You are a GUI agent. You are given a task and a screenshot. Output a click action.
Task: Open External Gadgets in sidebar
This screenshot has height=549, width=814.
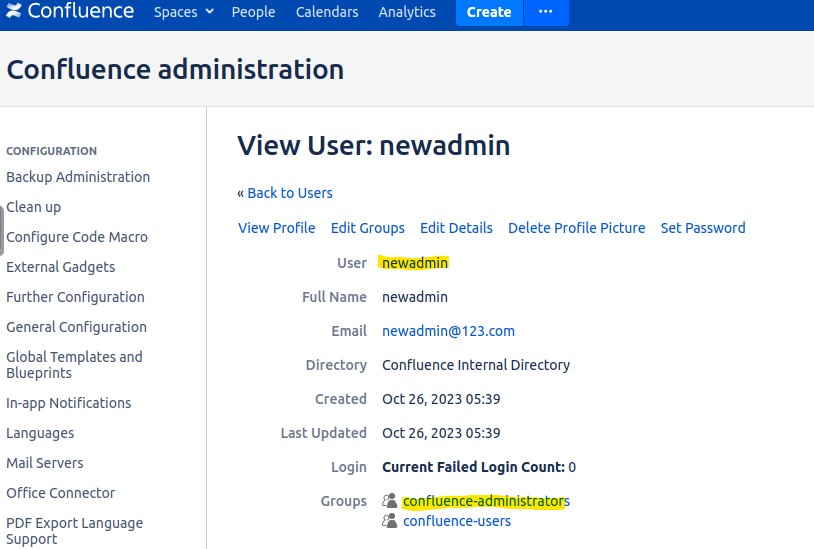[61, 267]
